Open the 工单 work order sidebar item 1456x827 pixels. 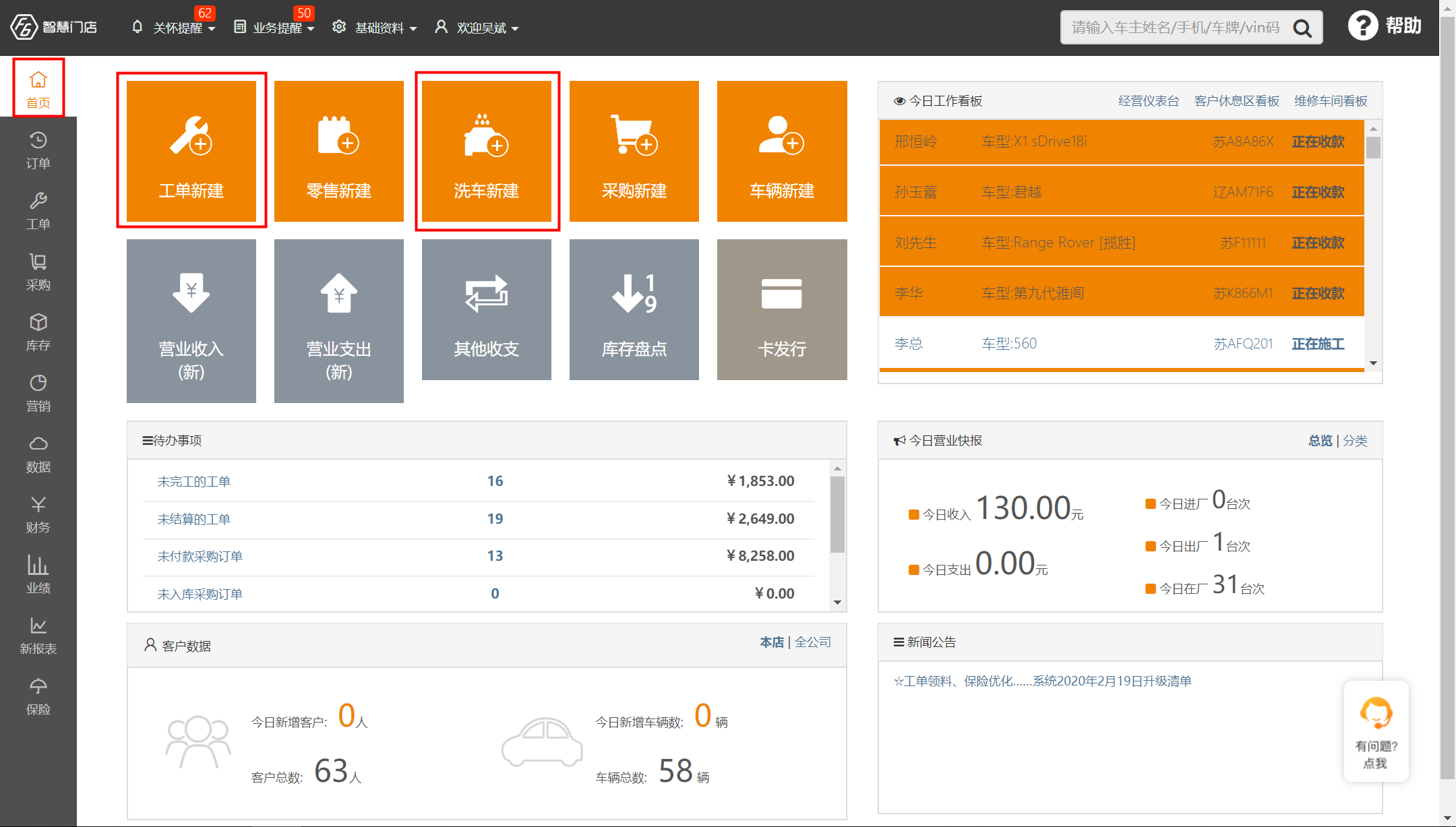[x=38, y=211]
